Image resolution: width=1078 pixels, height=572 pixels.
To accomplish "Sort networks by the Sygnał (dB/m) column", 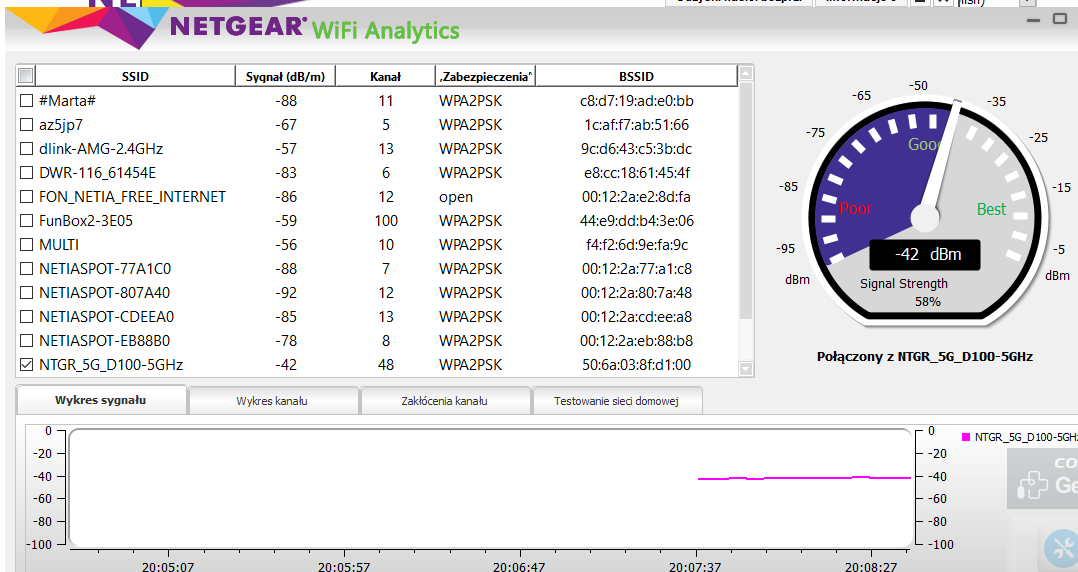I will 285,77.
